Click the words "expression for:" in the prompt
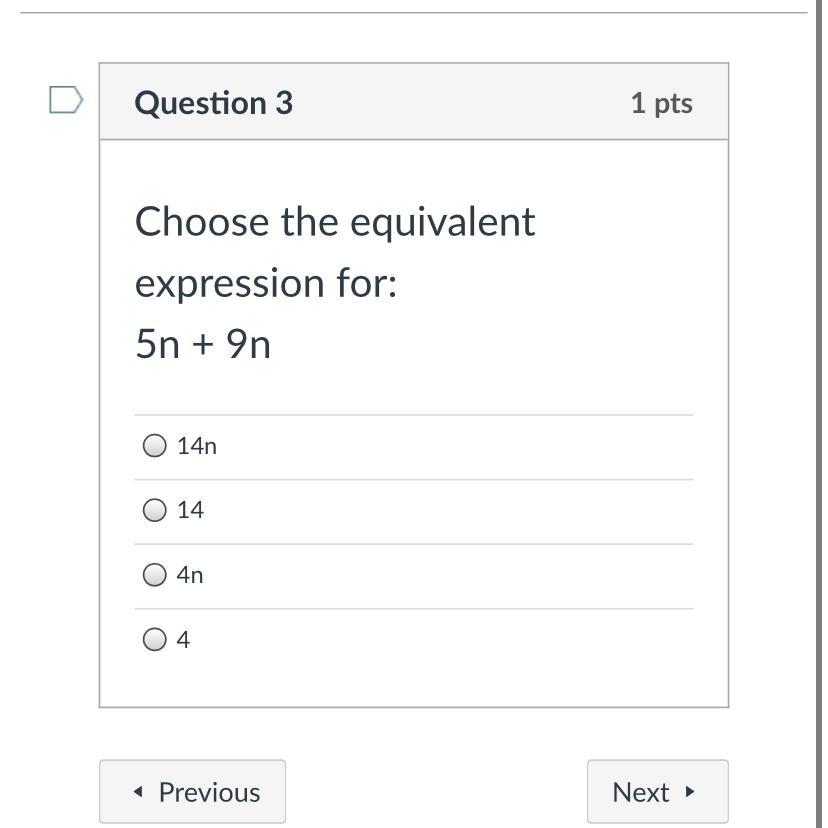The height and width of the screenshot is (828, 828). (x=266, y=283)
